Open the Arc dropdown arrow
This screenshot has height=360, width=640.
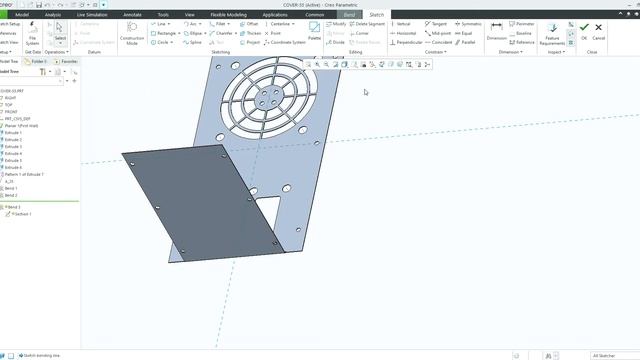tap(200, 24)
